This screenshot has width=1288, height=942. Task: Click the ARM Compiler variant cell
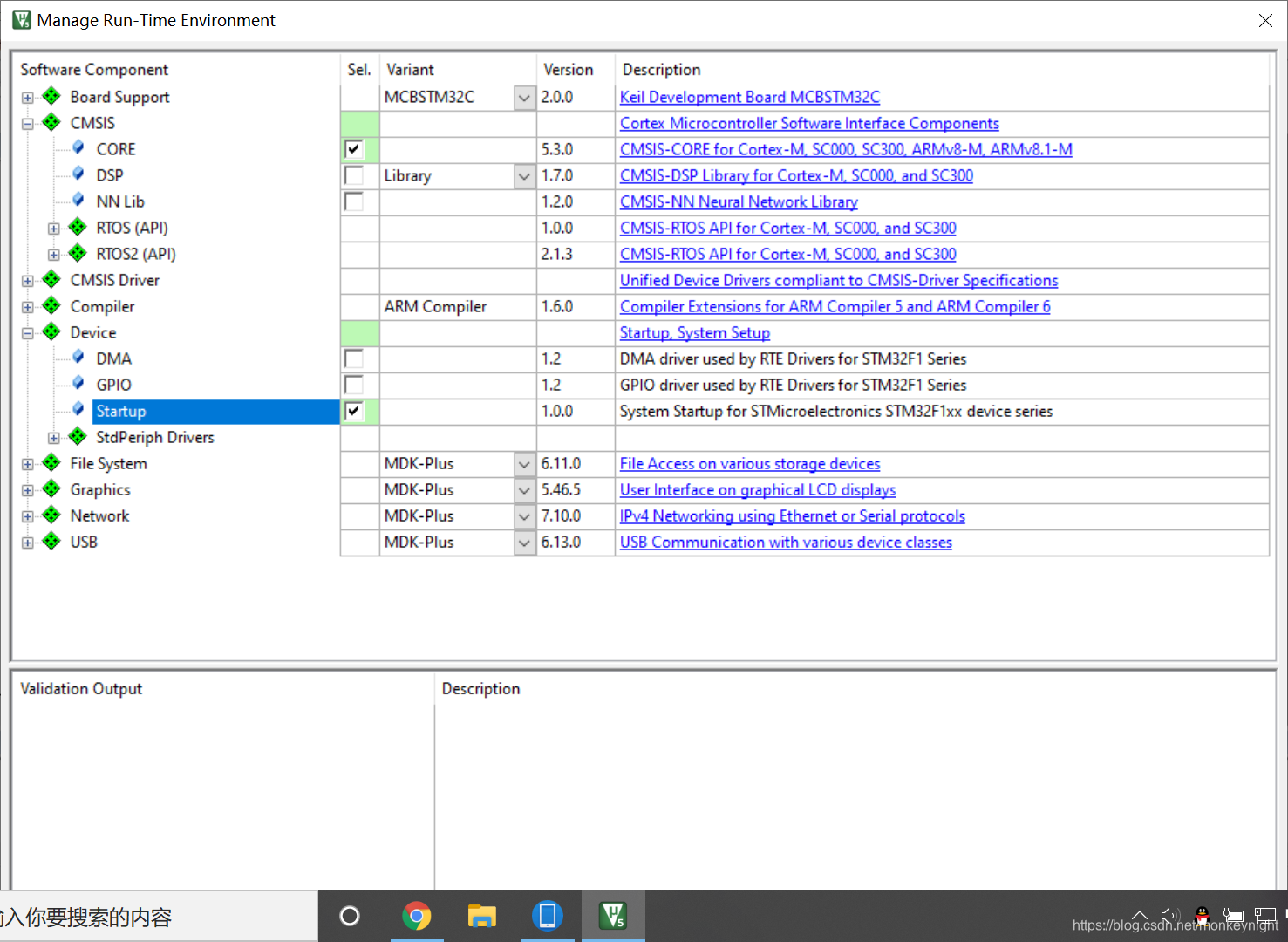(458, 306)
